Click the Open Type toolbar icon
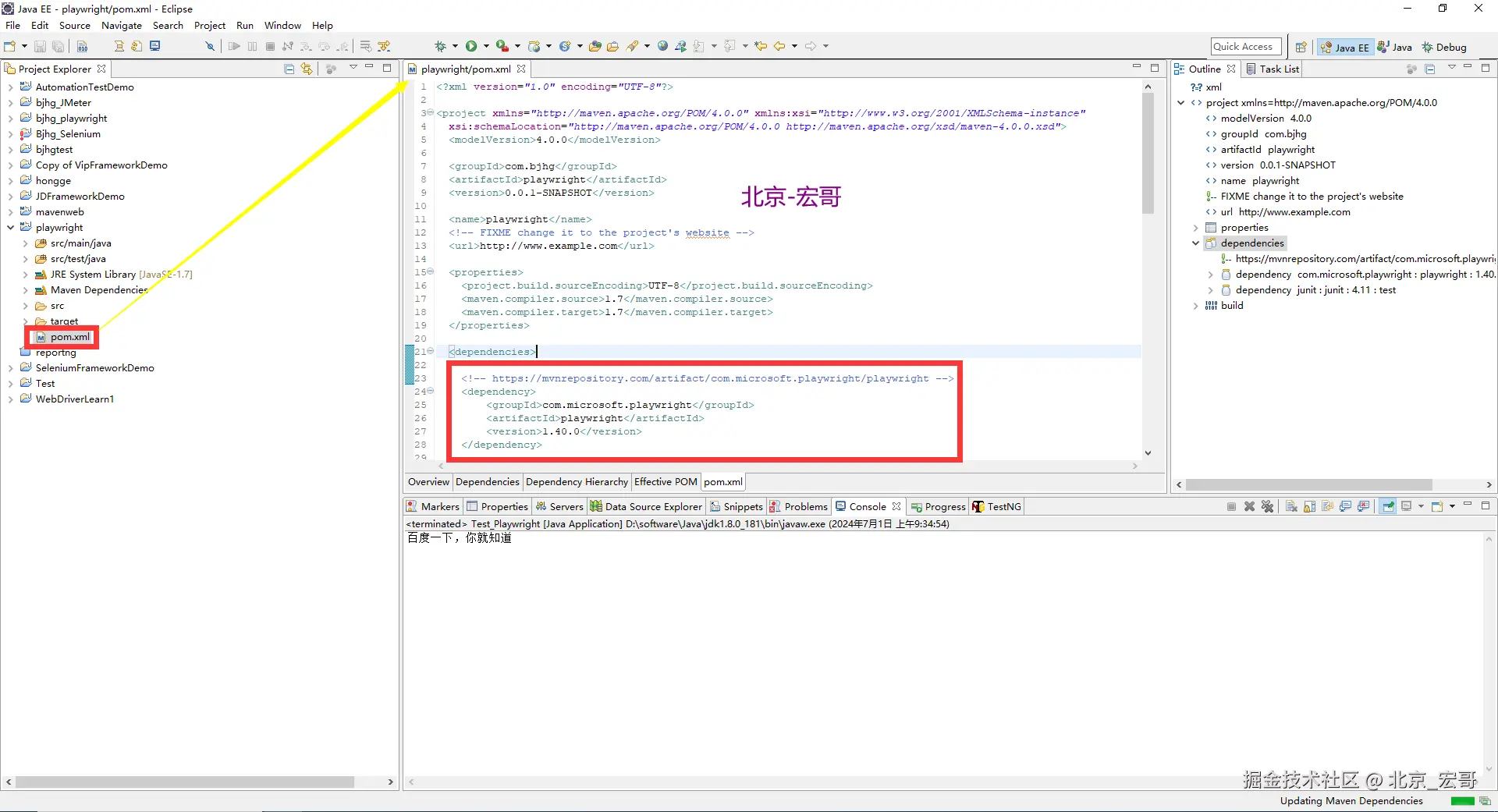 pos(595,46)
